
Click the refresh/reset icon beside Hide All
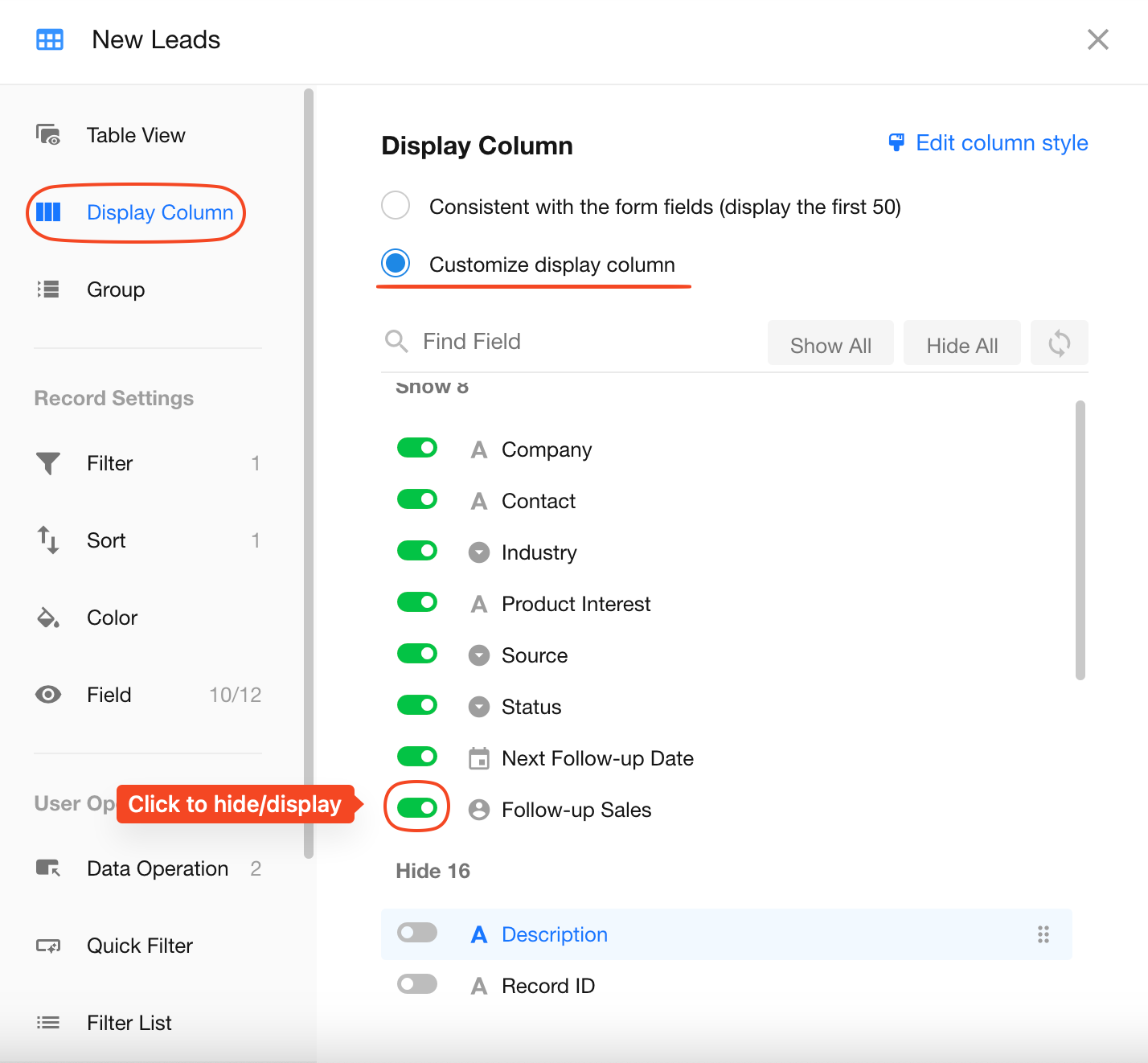coord(1059,343)
